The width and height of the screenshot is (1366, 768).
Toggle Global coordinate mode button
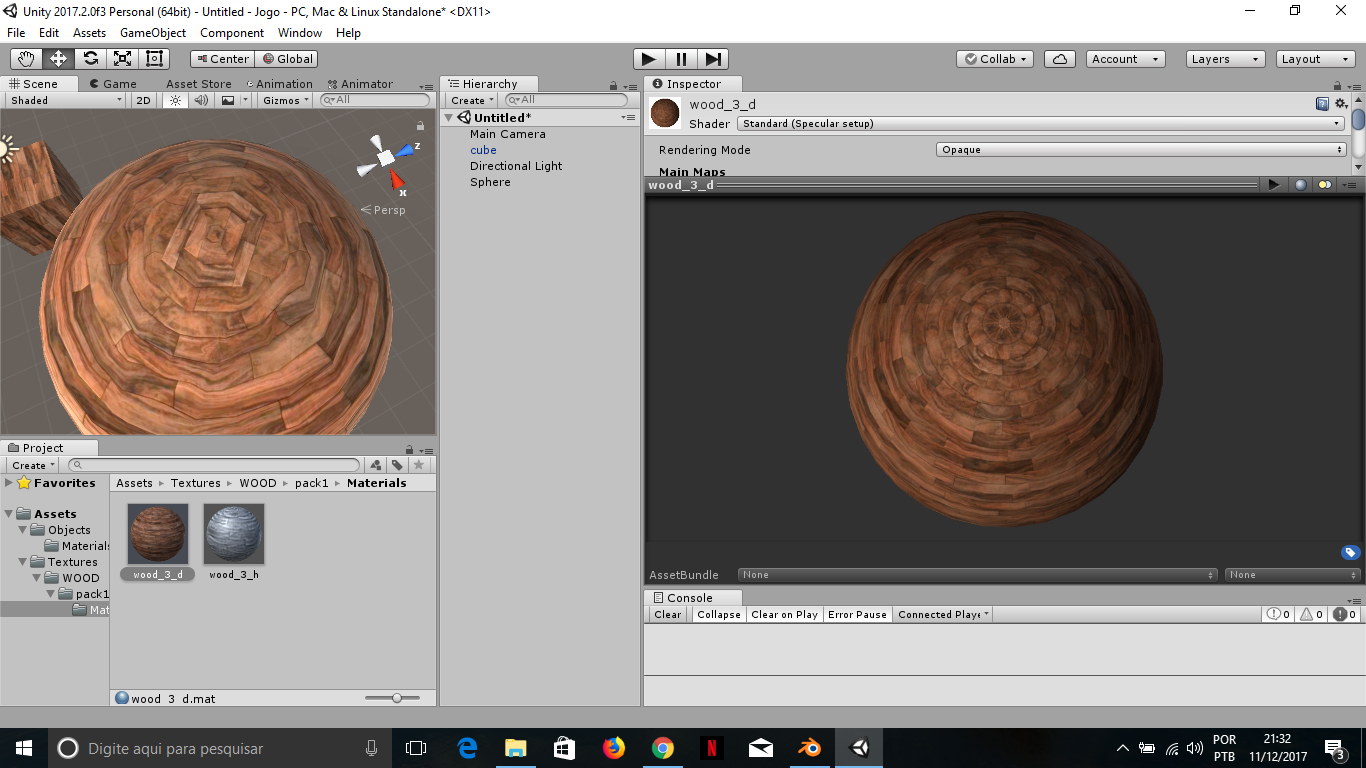pyautogui.click(x=287, y=59)
